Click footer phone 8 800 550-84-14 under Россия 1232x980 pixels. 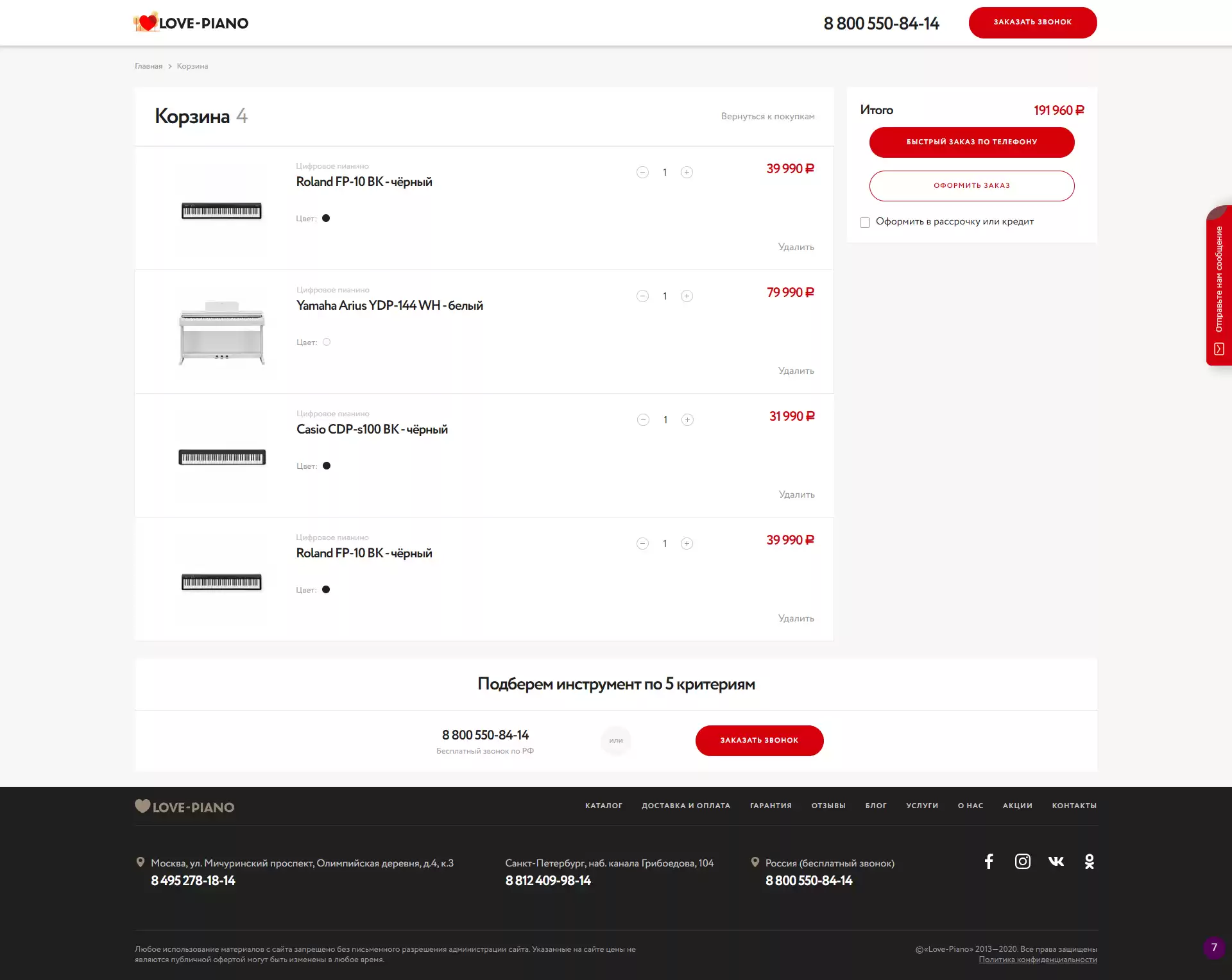click(x=809, y=881)
